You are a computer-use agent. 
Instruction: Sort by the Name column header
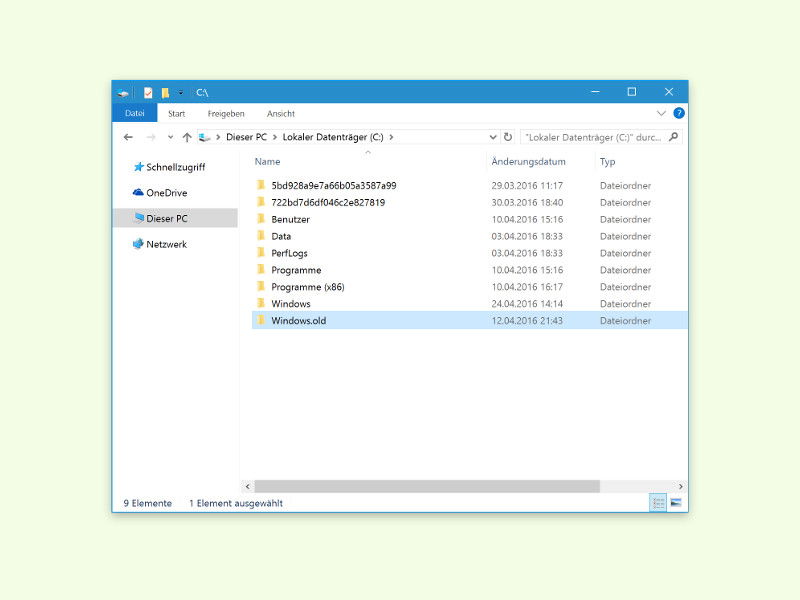[x=267, y=161]
